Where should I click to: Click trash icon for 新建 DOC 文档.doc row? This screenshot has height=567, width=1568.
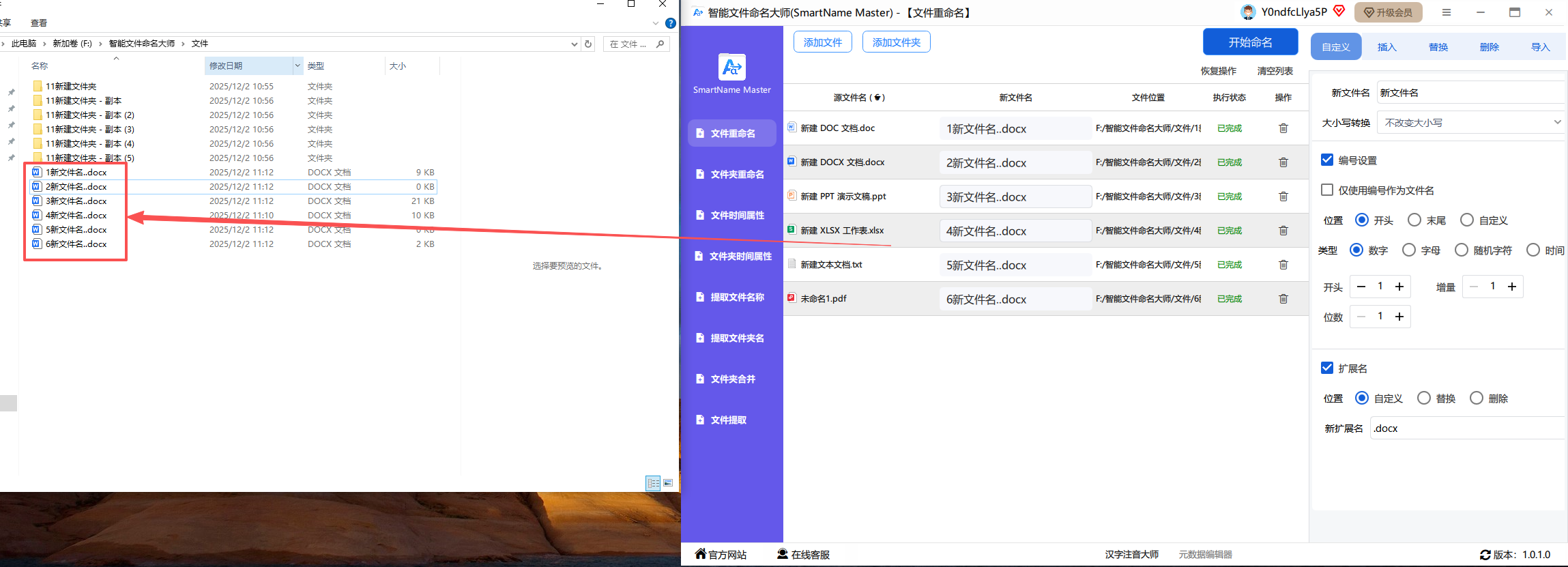click(x=1283, y=128)
